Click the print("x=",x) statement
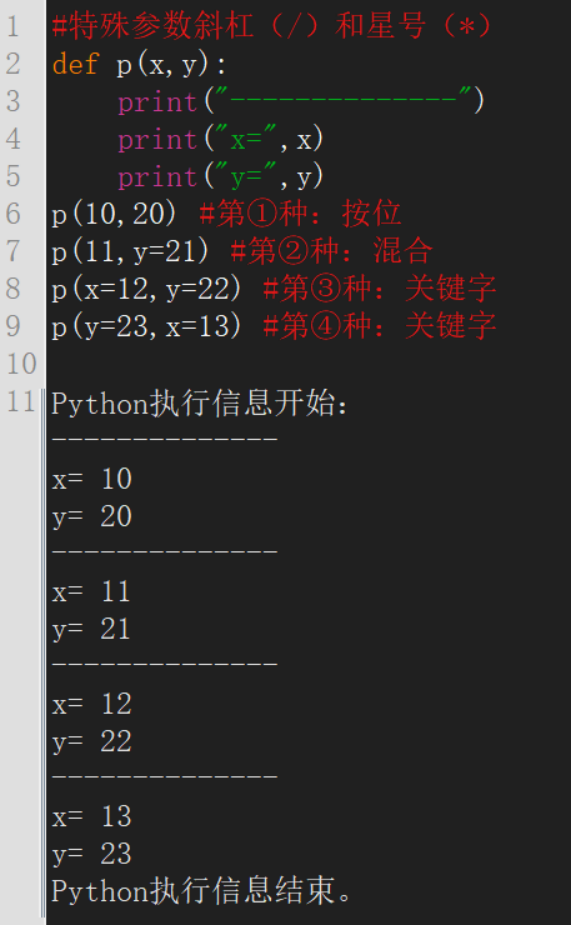 point(221,140)
